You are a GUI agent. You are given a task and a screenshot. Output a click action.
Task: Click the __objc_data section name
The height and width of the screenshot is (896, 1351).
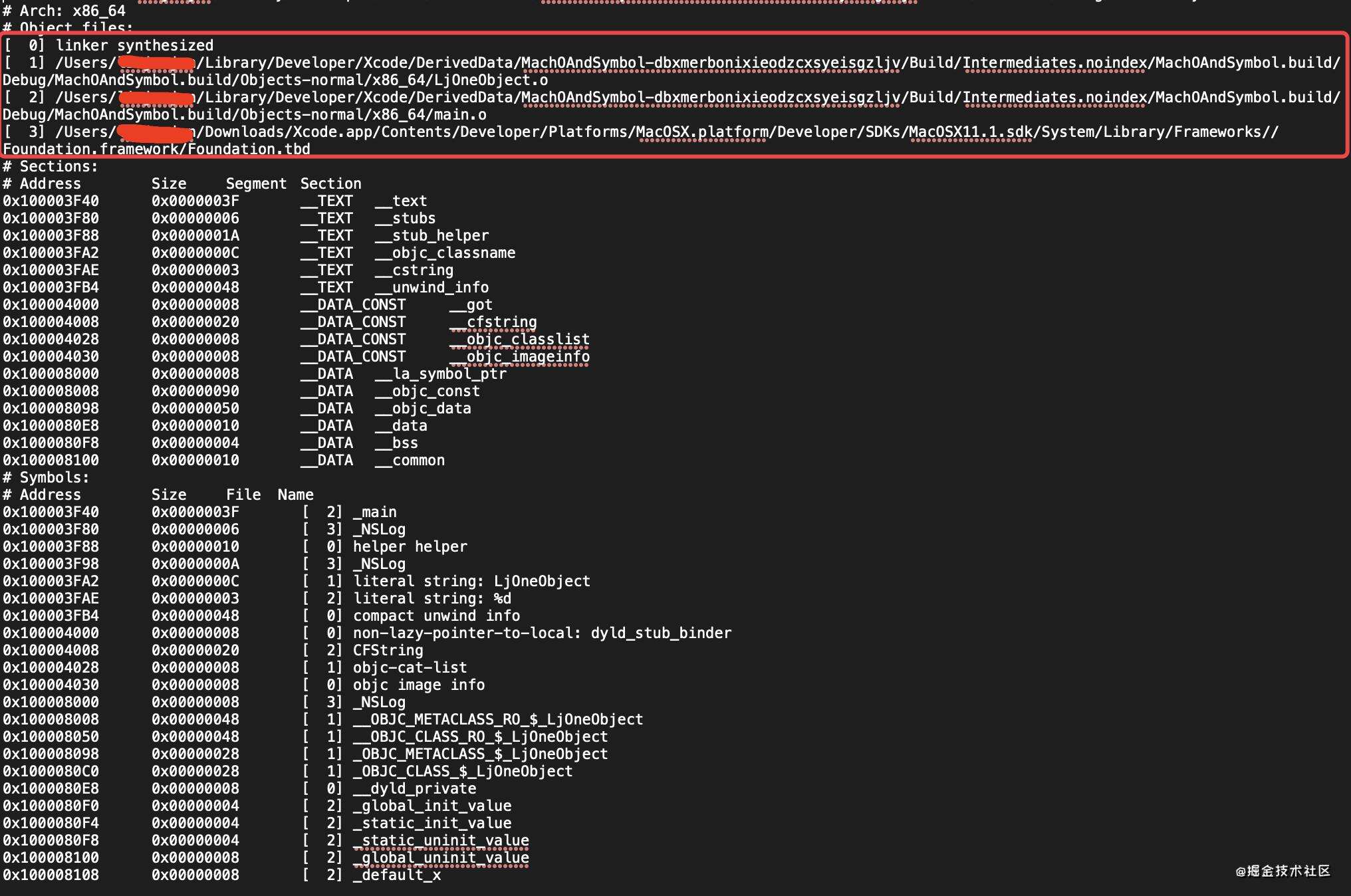423,408
